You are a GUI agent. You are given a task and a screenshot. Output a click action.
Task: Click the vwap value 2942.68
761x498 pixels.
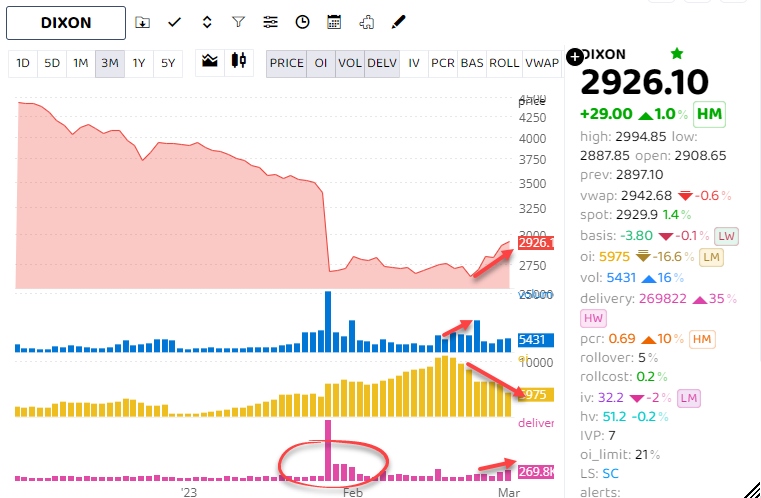[x=646, y=196]
